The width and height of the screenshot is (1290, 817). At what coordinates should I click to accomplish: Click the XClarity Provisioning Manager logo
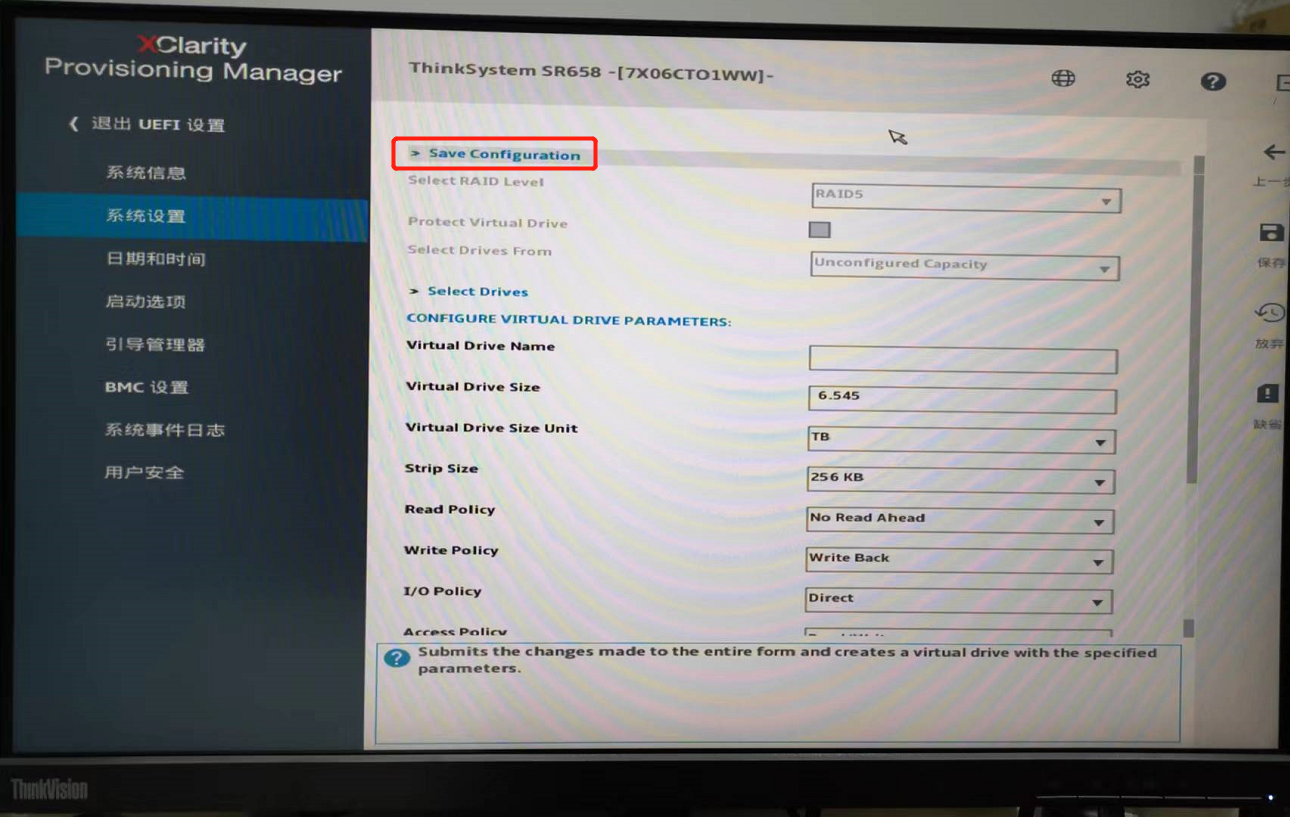(193, 59)
